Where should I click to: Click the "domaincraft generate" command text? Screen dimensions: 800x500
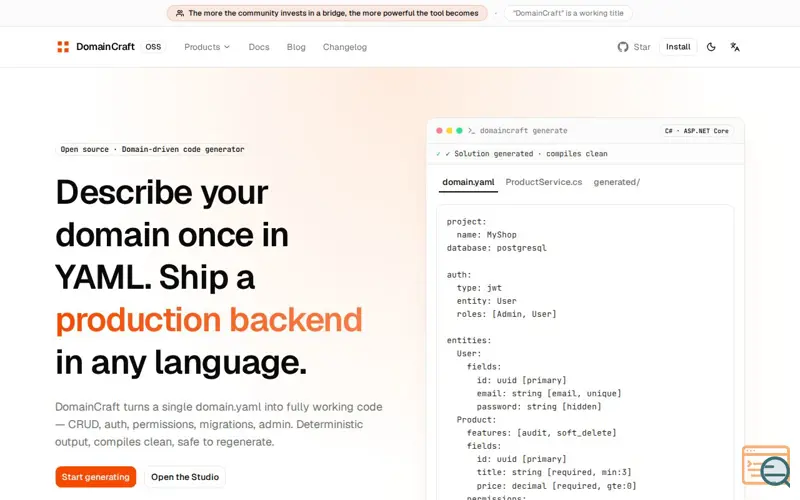pos(523,131)
